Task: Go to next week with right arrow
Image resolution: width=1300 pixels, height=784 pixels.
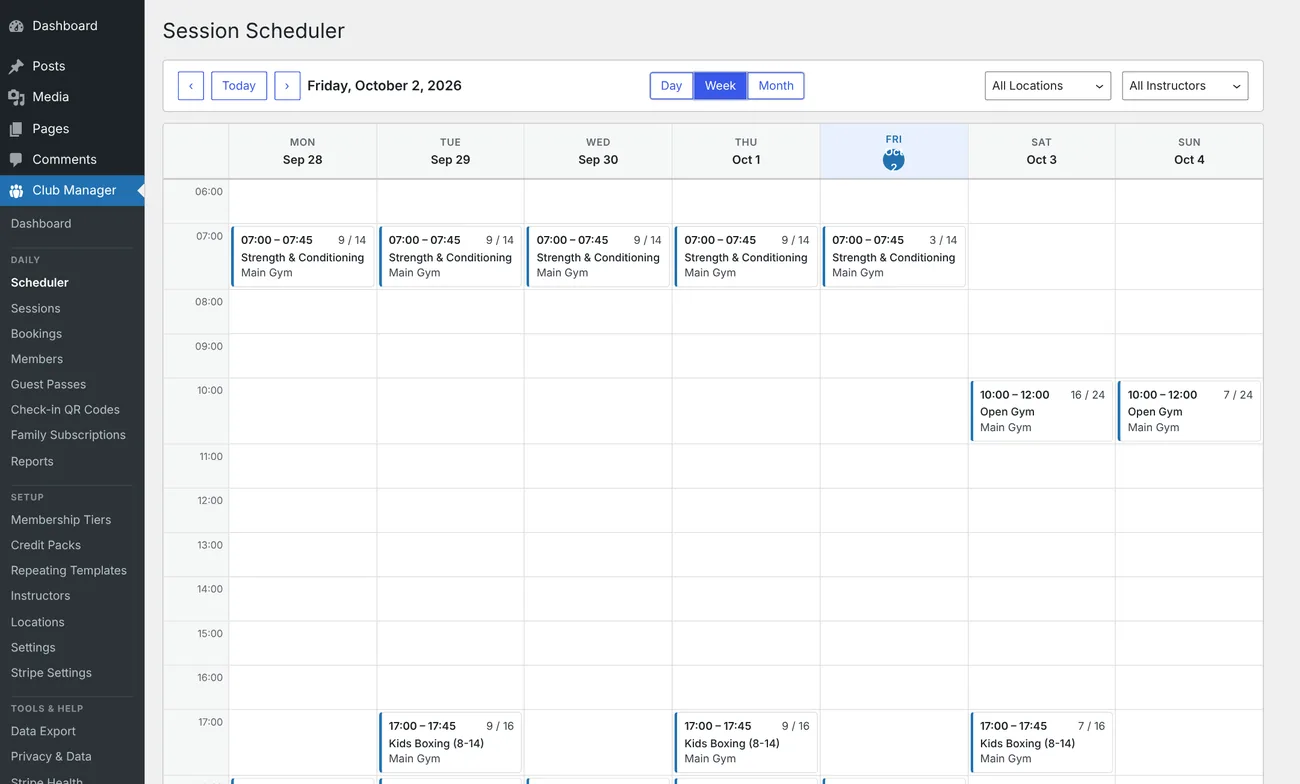Action: tap(287, 86)
